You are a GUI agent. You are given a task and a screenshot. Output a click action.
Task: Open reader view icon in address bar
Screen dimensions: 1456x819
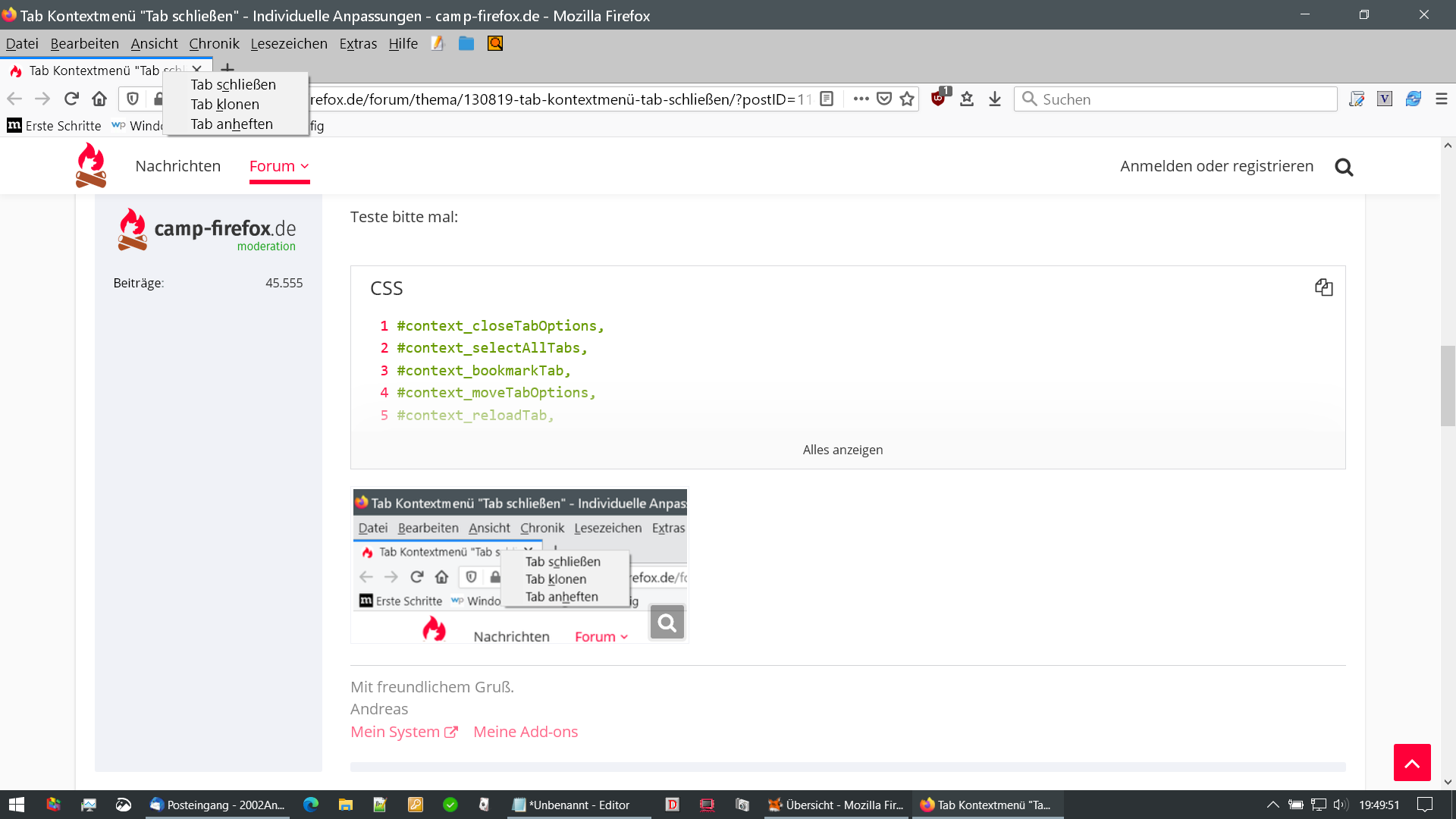click(827, 99)
